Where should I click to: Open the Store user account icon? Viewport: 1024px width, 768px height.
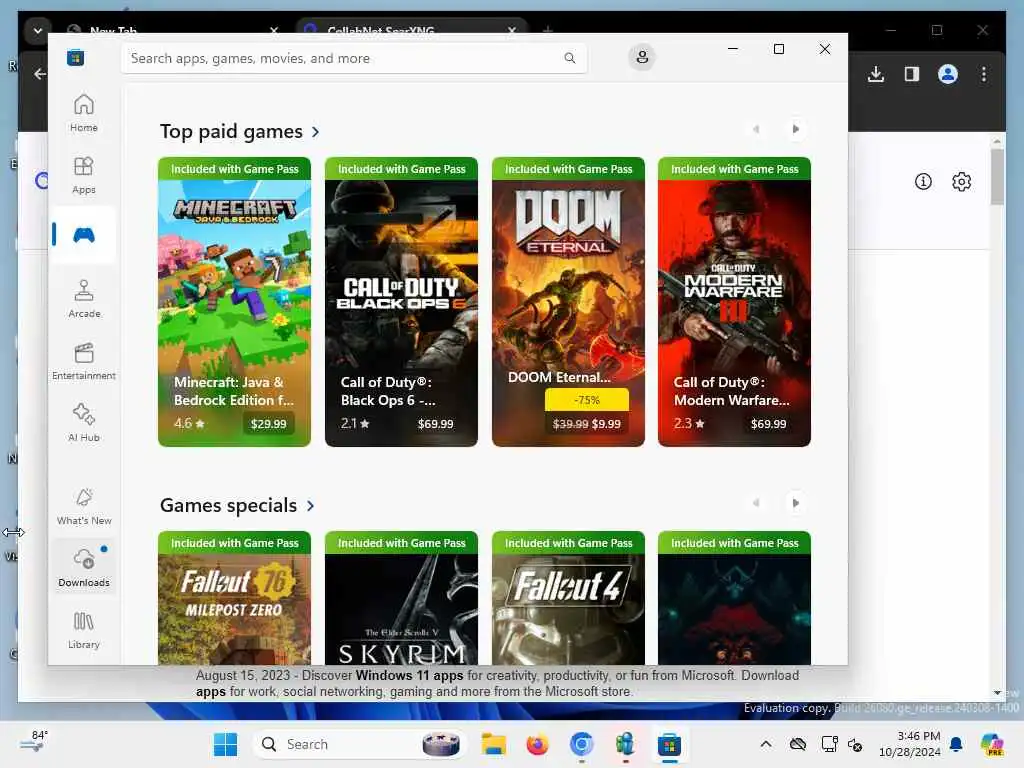point(642,57)
